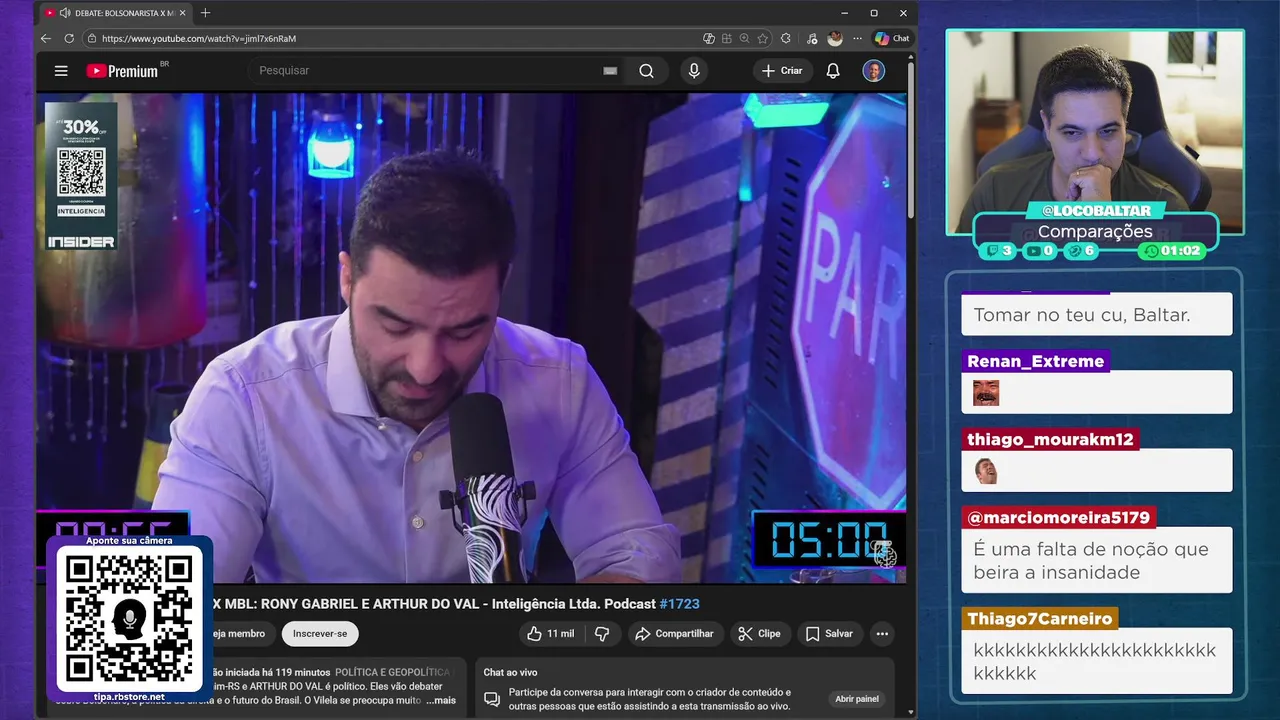1280x720 pixels.
Task: Click Renan_Extreme's emote image
Action: [x=986, y=393]
